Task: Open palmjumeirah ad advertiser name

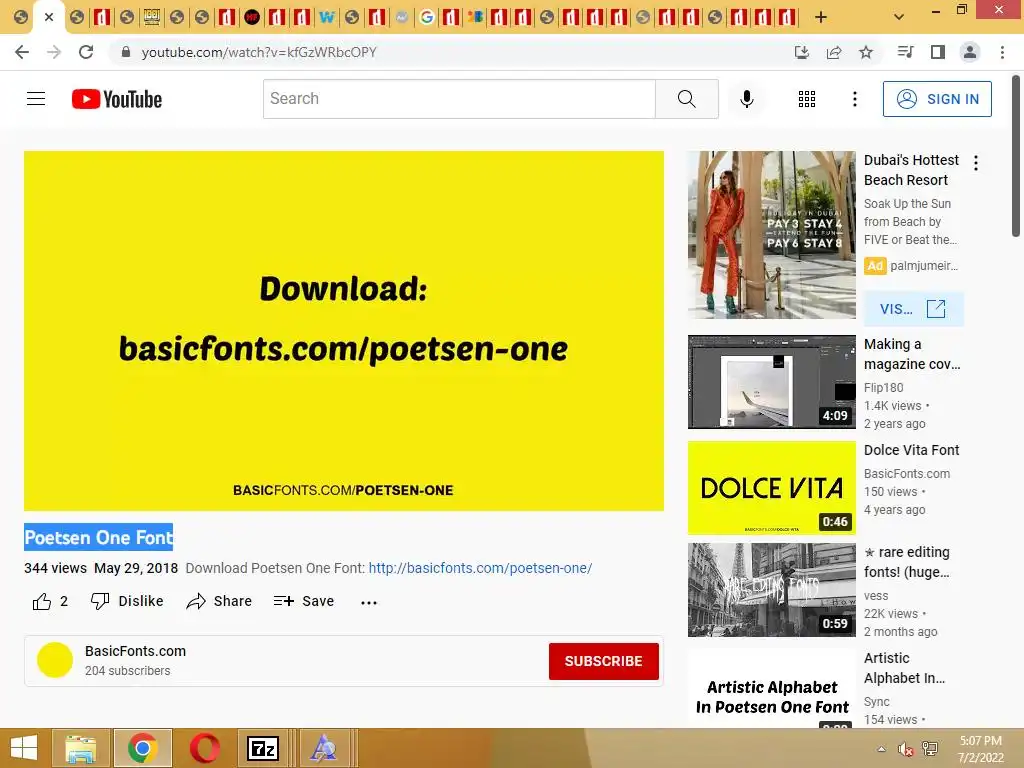Action: (x=923, y=266)
